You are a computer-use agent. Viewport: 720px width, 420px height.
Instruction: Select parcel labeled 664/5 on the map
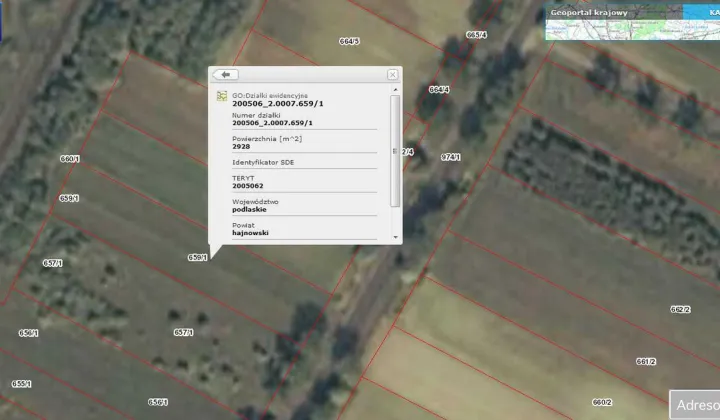click(x=349, y=41)
